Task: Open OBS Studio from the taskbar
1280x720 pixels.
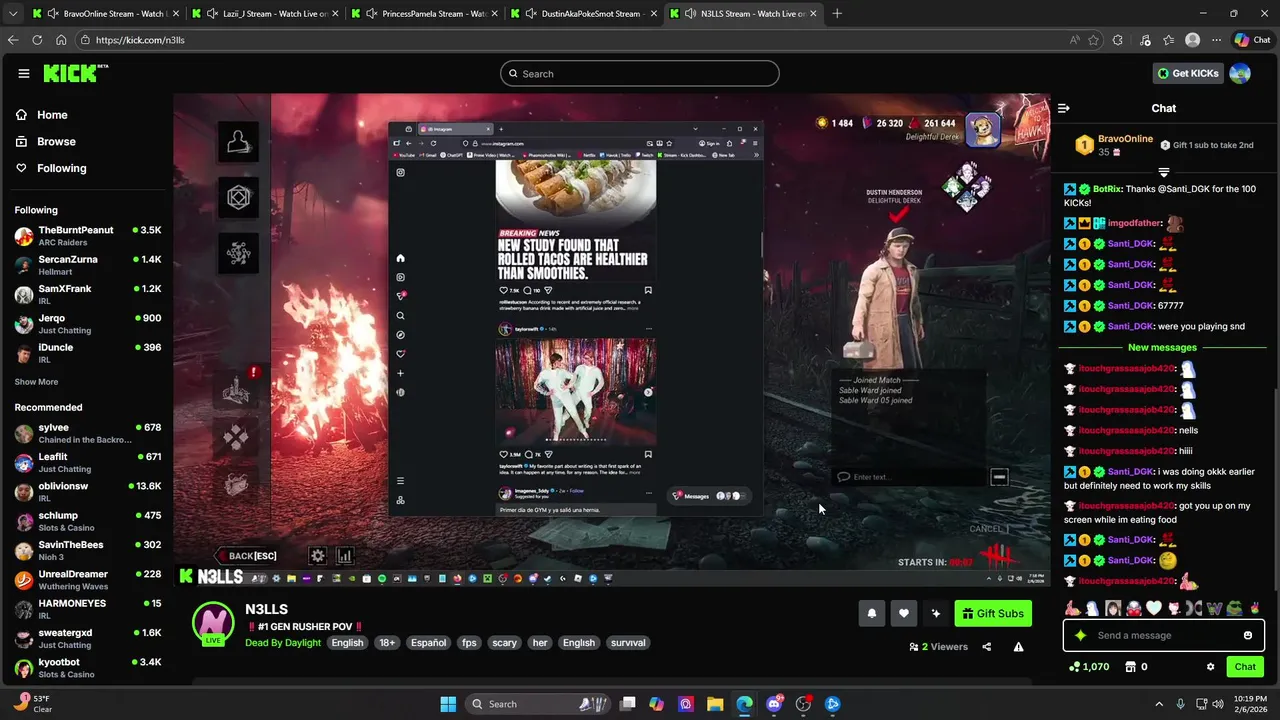Action: pyautogui.click(x=803, y=704)
